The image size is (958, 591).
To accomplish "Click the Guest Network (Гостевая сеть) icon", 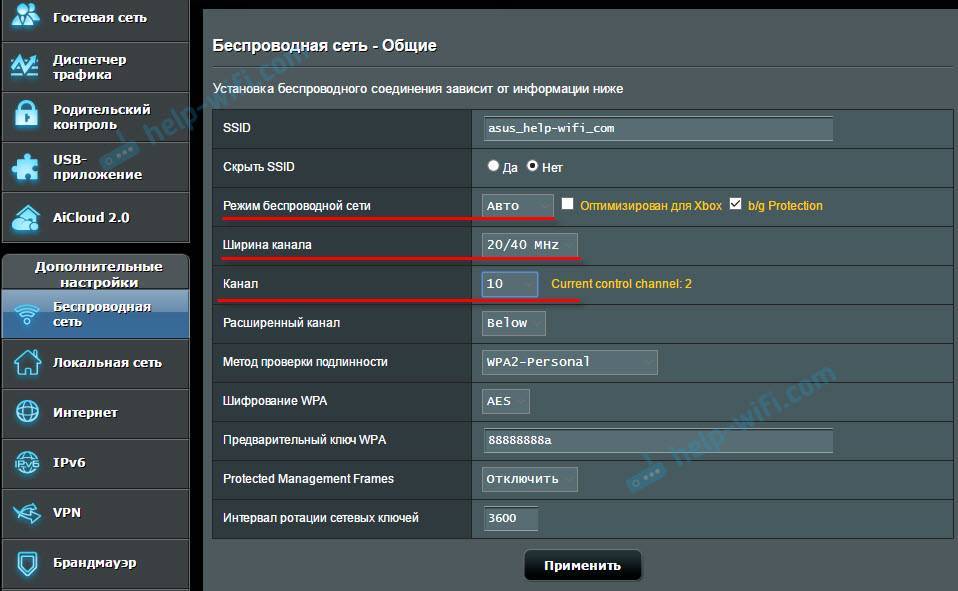I will 25,18.
